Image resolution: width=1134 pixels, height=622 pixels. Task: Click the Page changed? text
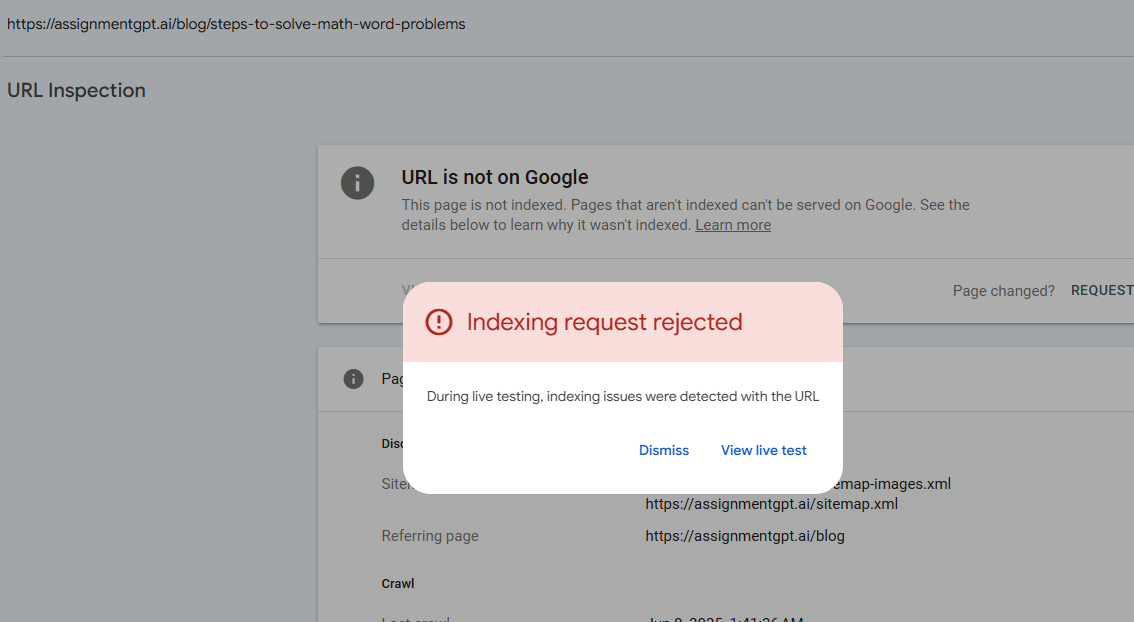click(1003, 291)
